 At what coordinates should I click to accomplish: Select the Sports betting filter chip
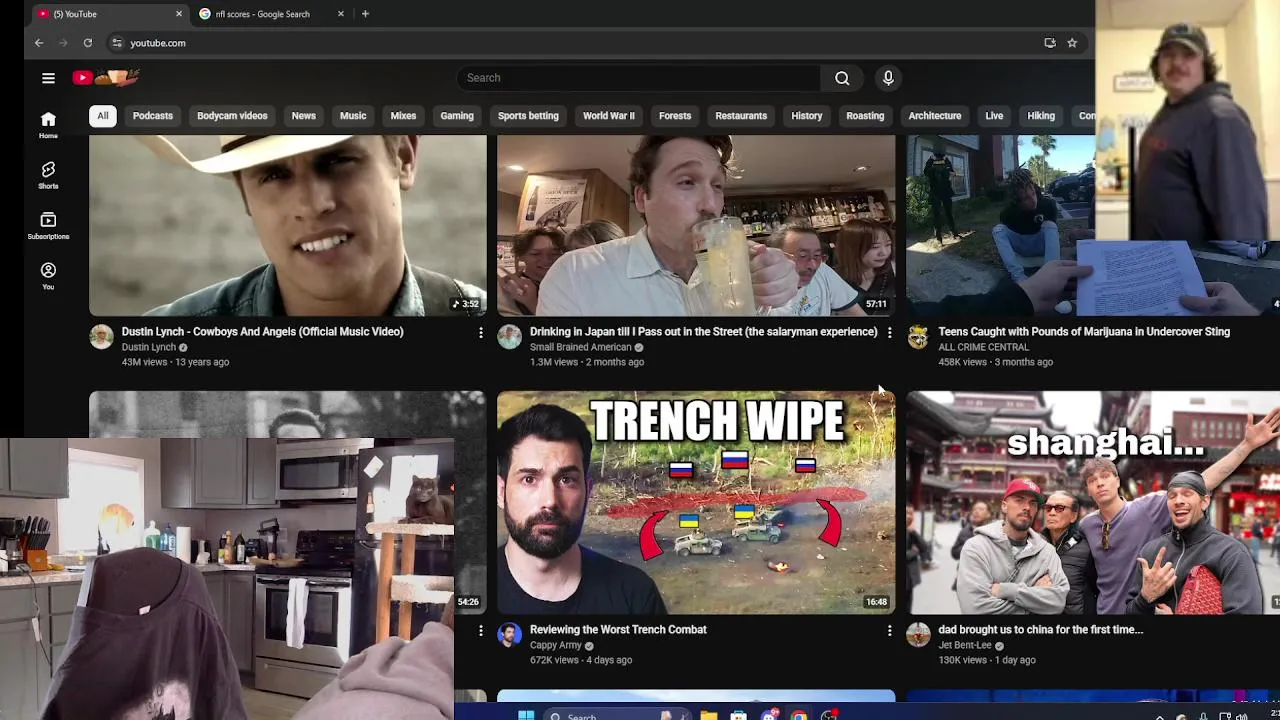(x=528, y=116)
